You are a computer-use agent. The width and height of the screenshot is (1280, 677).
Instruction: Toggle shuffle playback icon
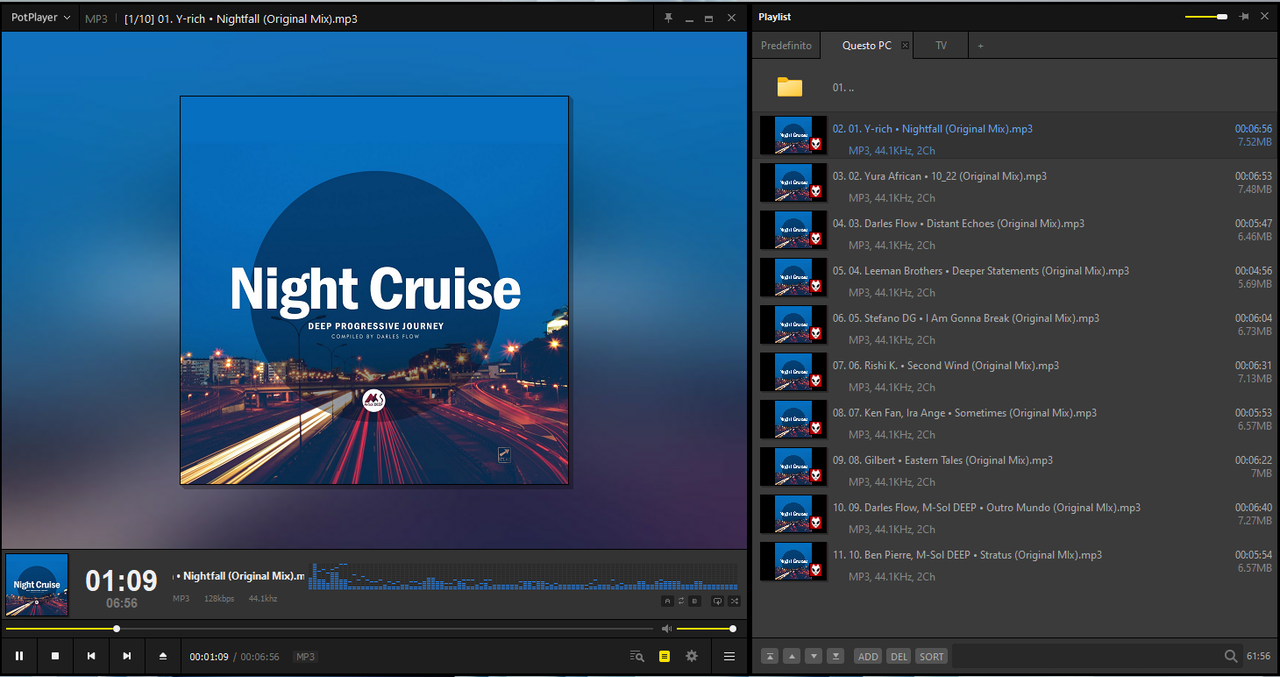pos(734,601)
